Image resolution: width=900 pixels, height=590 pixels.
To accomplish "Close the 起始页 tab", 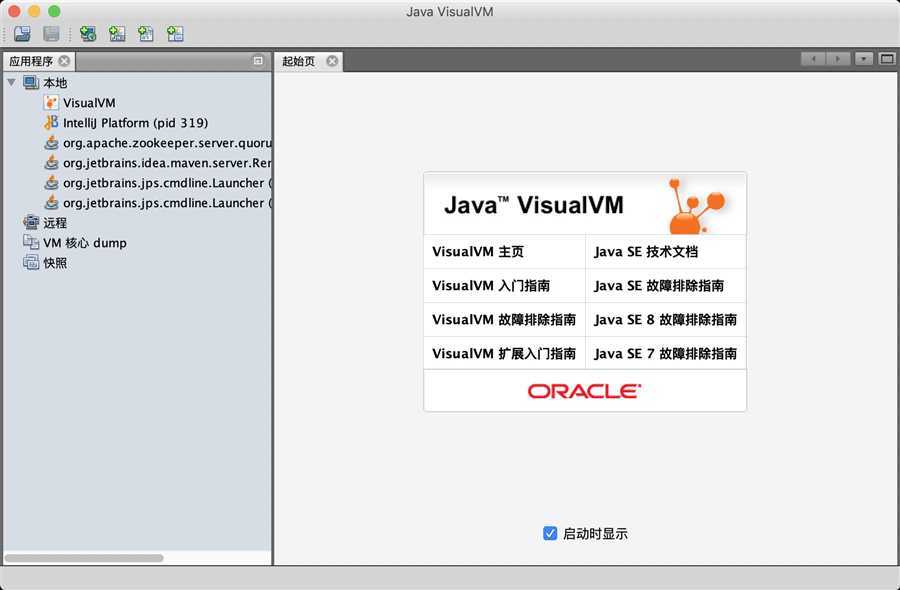I will (x=332, y=61).
